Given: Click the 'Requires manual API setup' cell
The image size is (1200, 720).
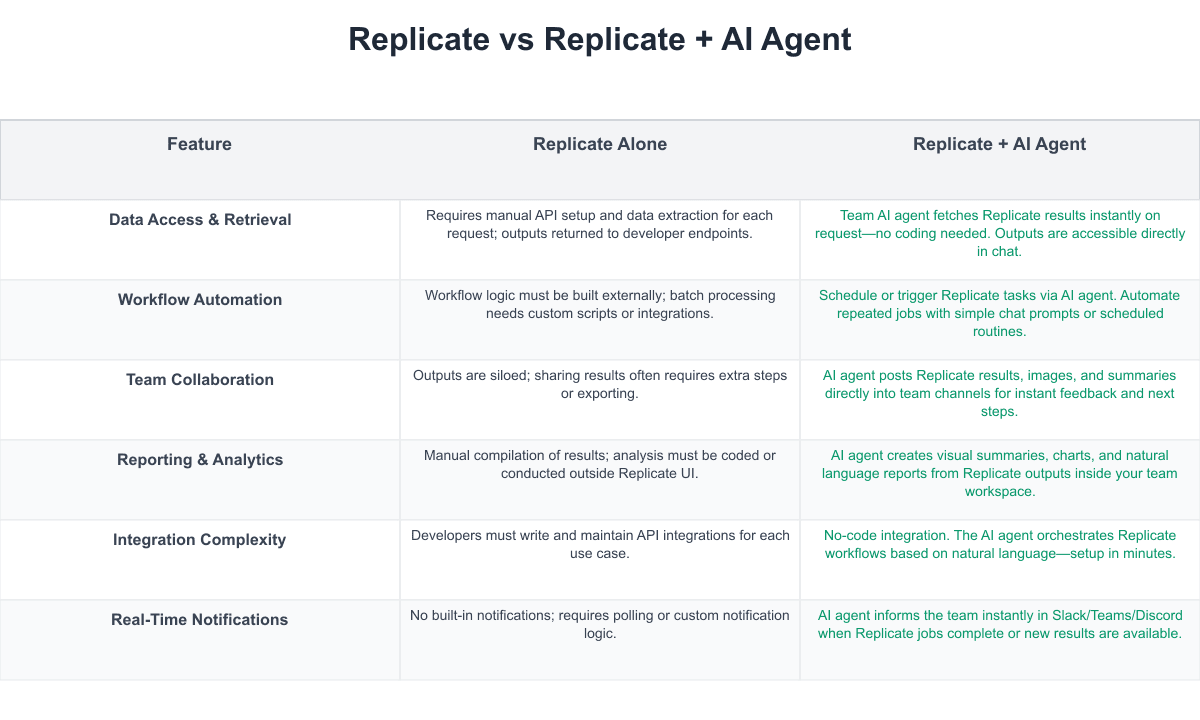Looking at the screenshot, I should pyautogui.click(x=600, y=224).
